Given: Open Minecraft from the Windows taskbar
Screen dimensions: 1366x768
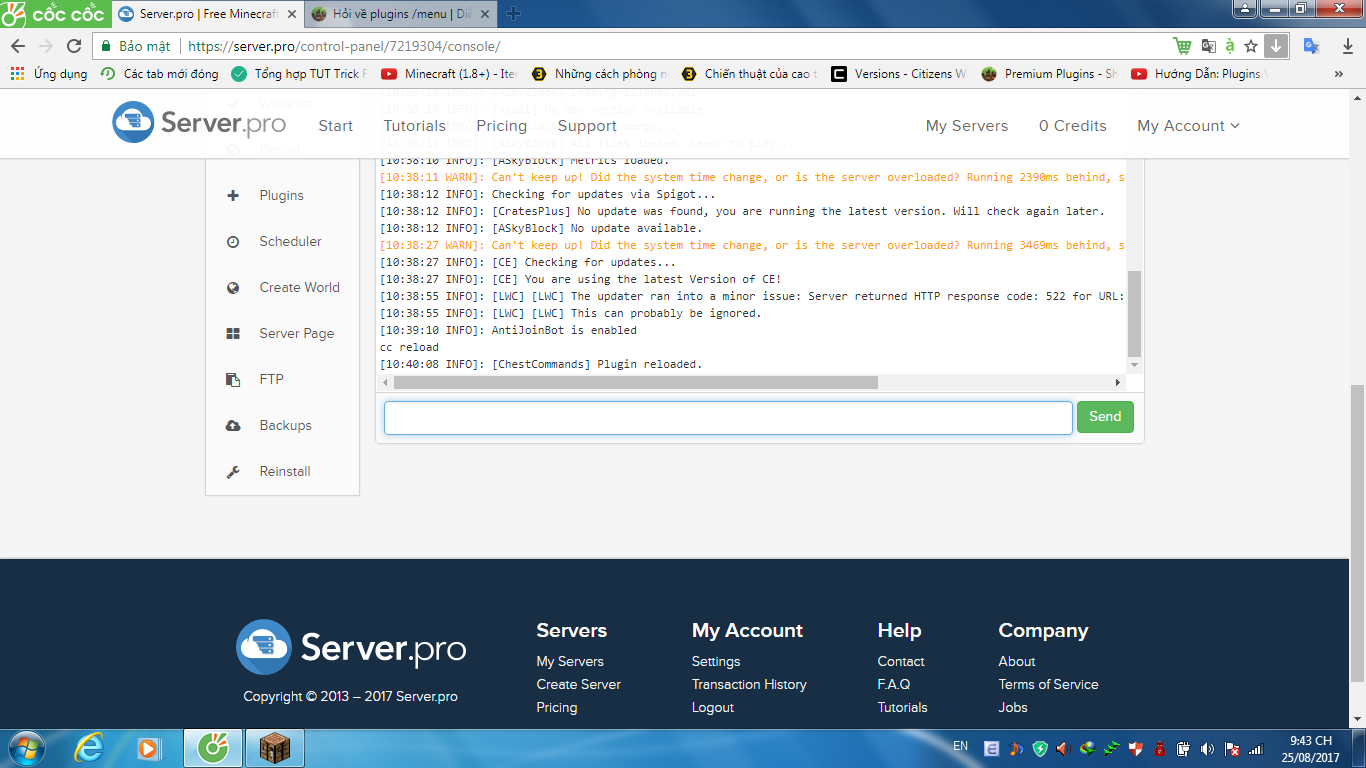Looking at the screenshot, I should 274,748.
